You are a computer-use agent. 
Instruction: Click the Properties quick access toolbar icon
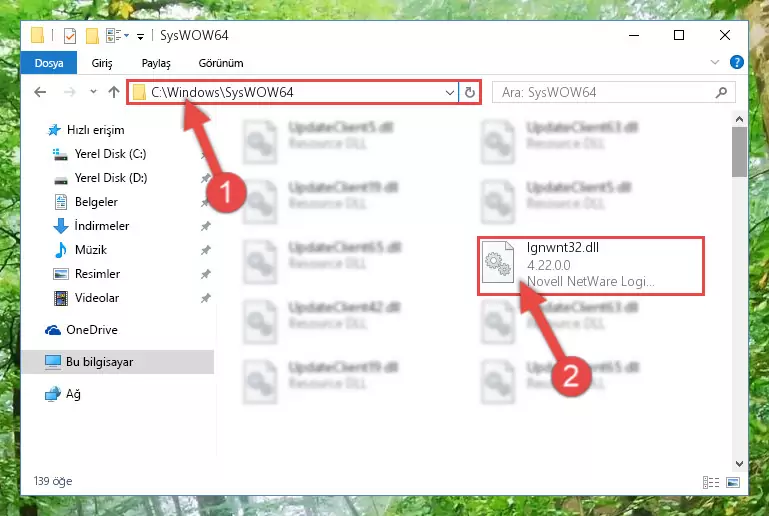[x=70, y=36]
